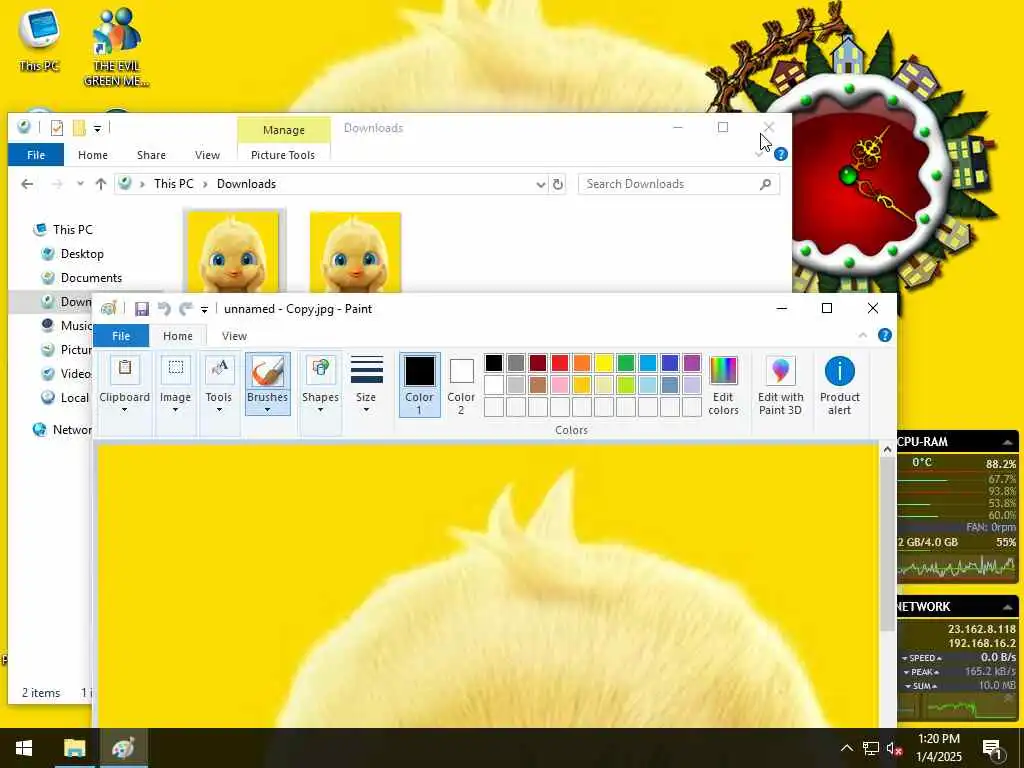Open the Explorer View tab
Image resolution: width=1024 pixels, height=768 pixels.
pyautogui.click(x=207, y=155)
